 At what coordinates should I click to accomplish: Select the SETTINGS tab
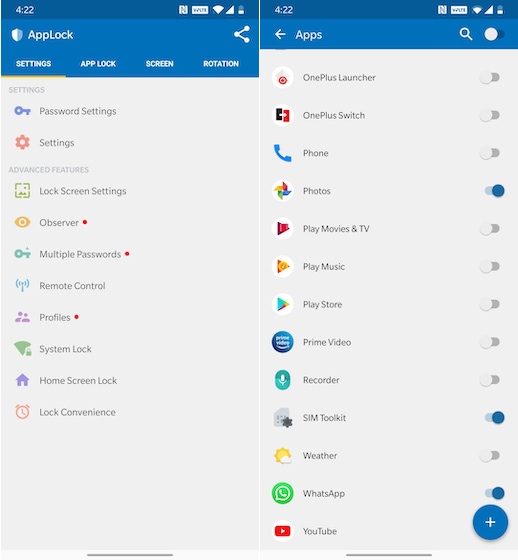33,64
